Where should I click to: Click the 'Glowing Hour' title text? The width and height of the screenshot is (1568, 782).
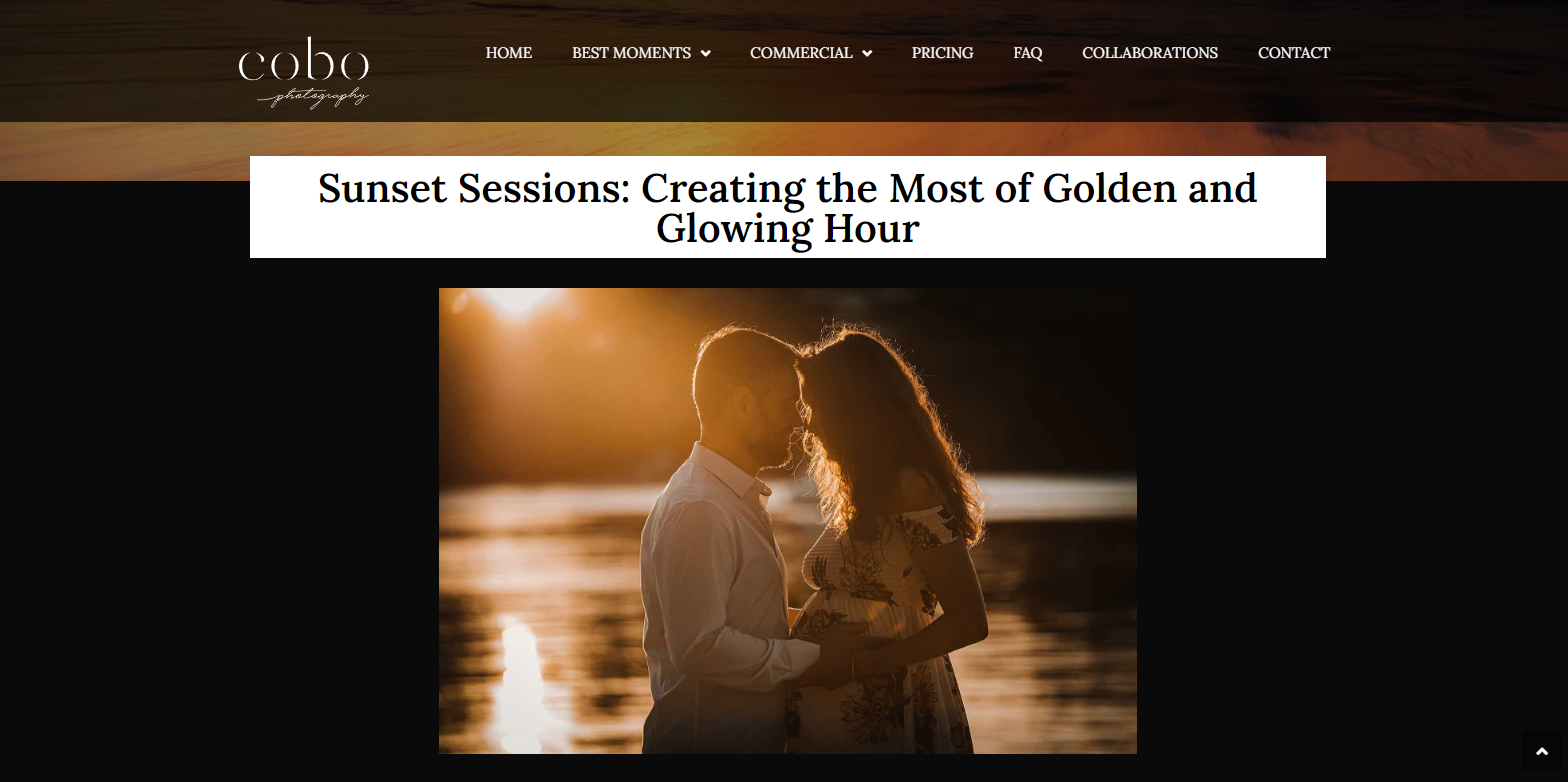click(788, 229)
